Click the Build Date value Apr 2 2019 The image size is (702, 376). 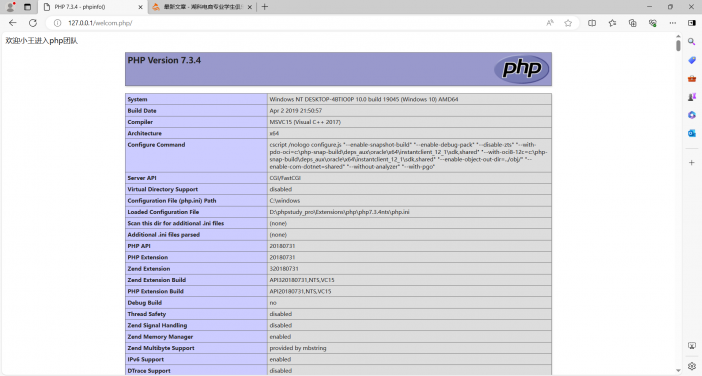click(295, 111)
